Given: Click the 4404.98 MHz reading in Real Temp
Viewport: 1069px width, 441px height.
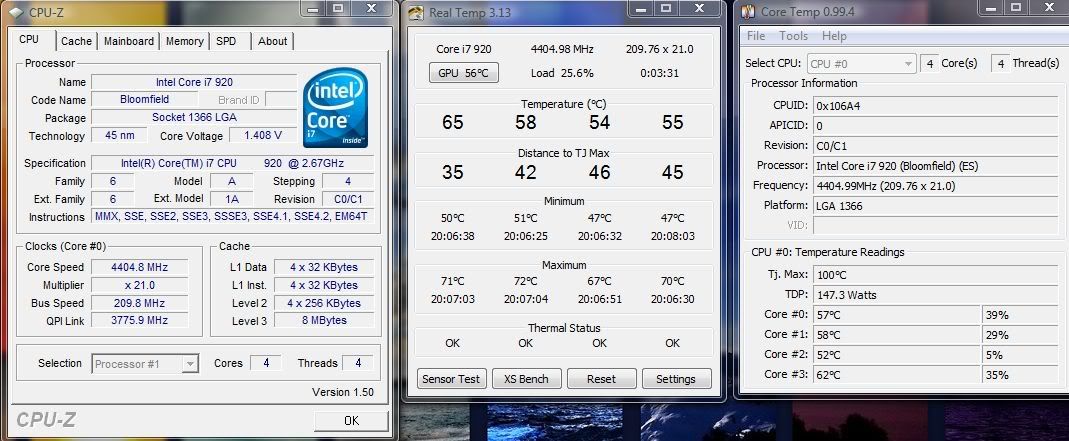Looking at the screenshot, I should click(562, 49).
